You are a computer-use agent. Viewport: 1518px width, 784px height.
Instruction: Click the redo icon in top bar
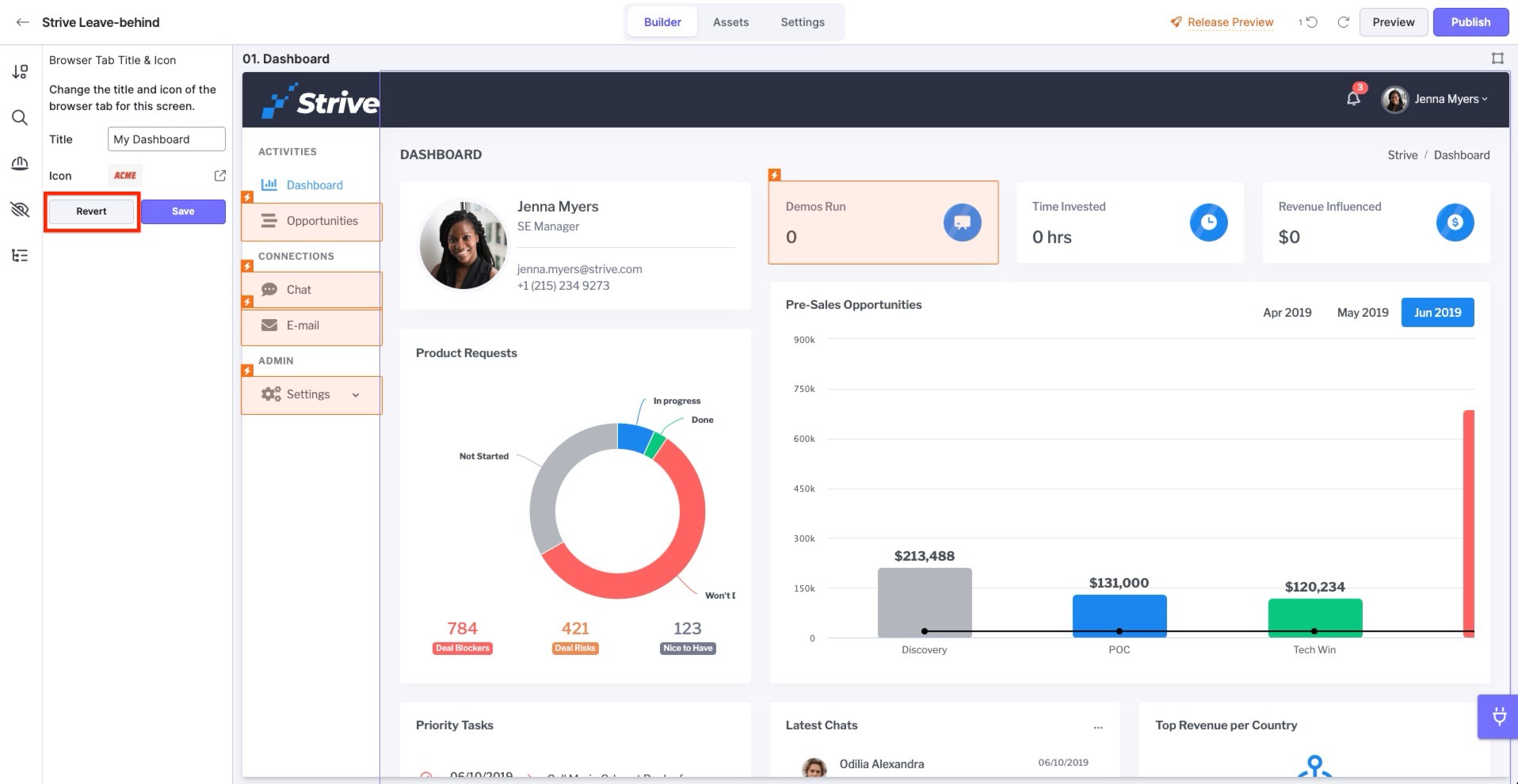[1343, 22]
